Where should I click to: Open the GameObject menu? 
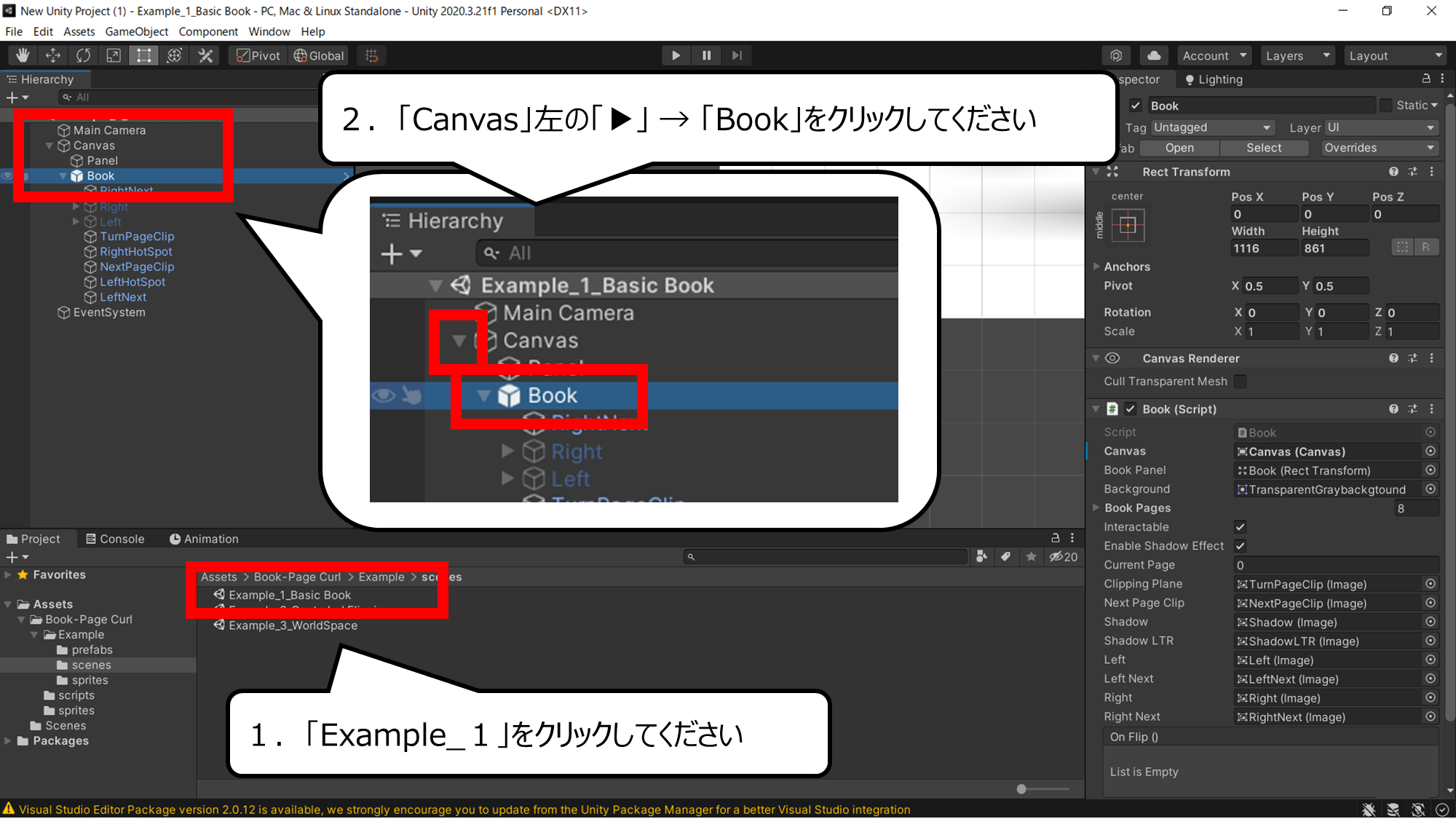tap(136, 31)
